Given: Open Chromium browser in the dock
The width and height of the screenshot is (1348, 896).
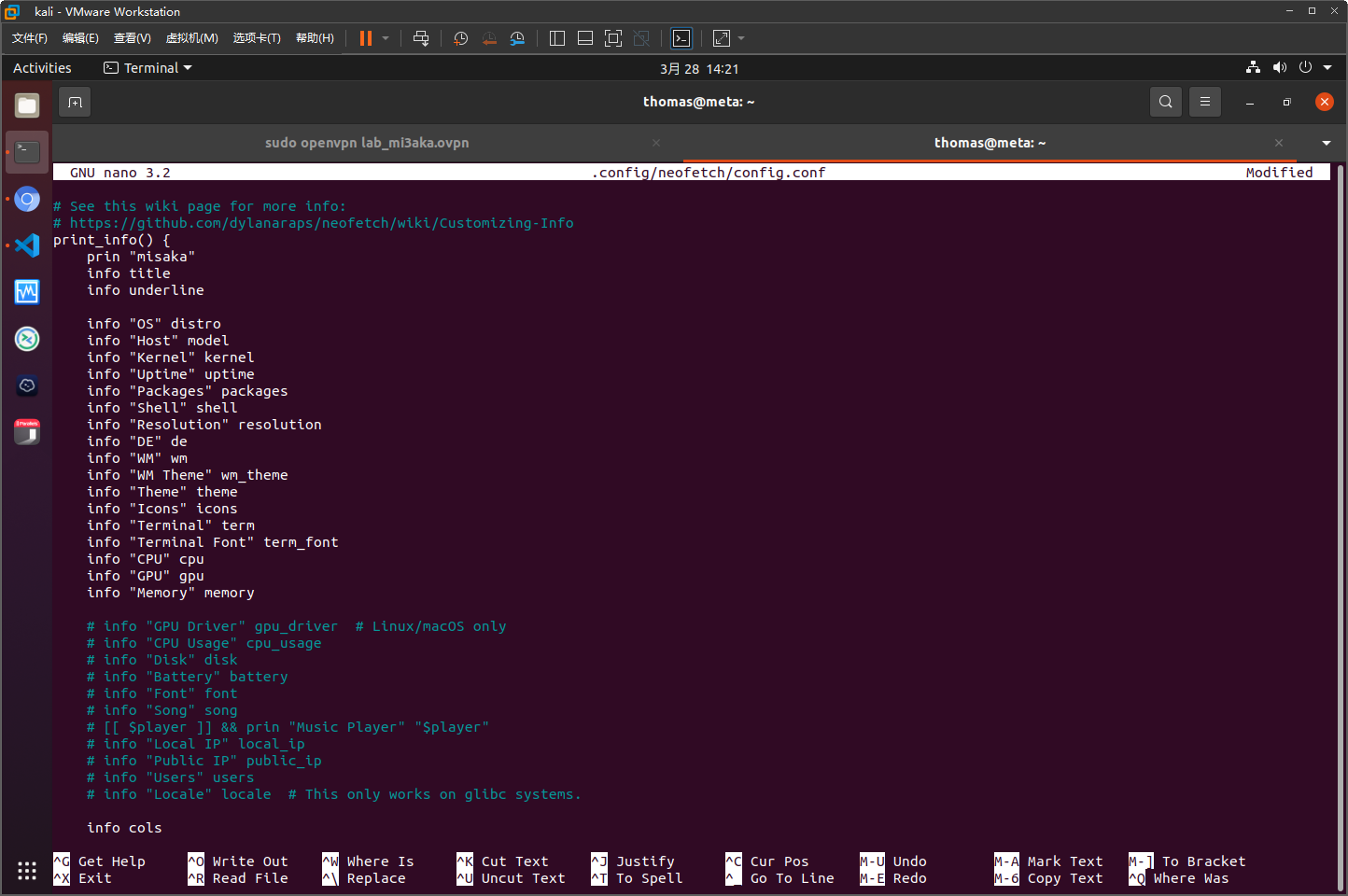Looking at the screenshot, I should click(x=27, y=199).
